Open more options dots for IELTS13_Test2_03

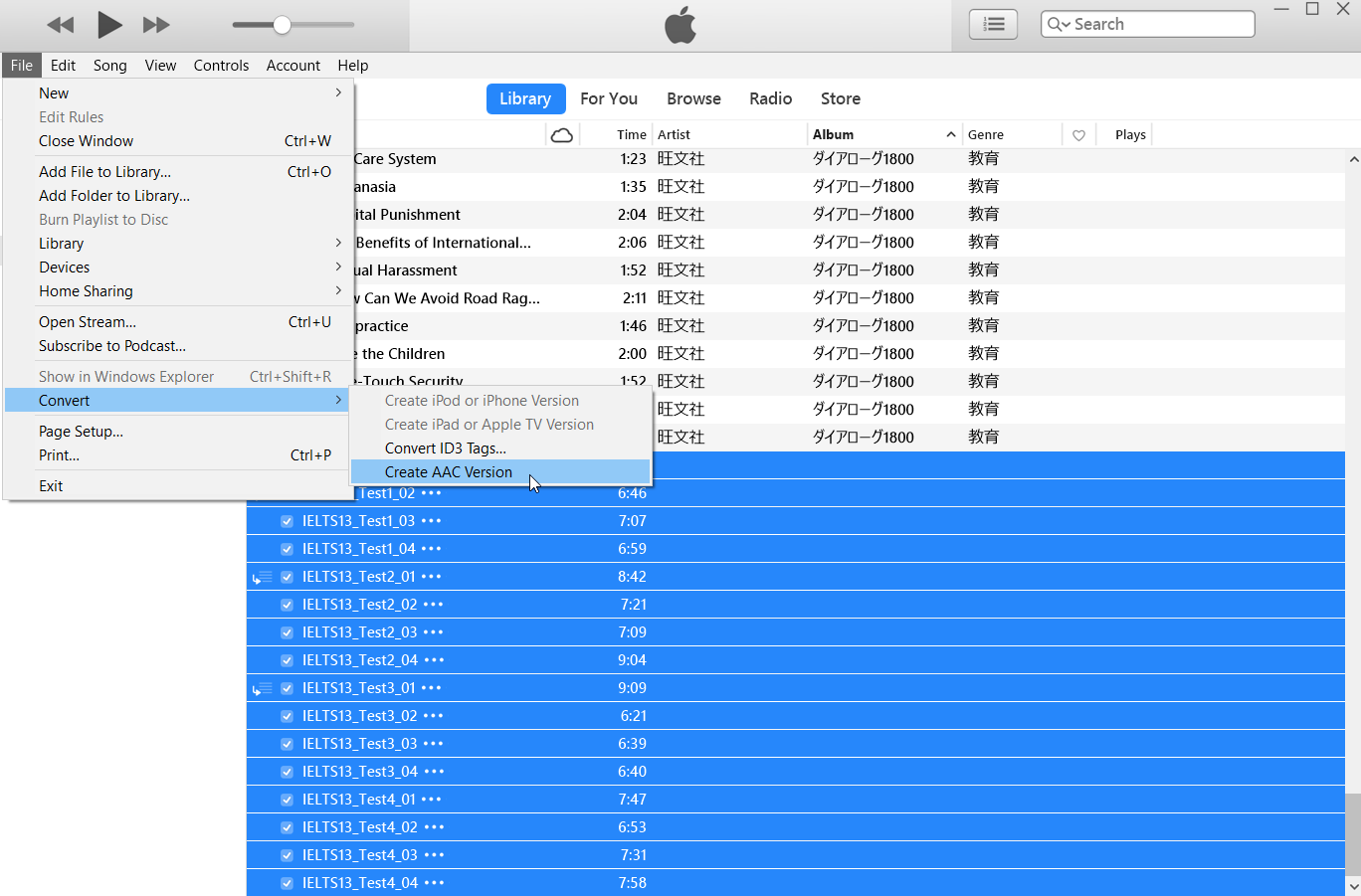[x=434, y=632]
